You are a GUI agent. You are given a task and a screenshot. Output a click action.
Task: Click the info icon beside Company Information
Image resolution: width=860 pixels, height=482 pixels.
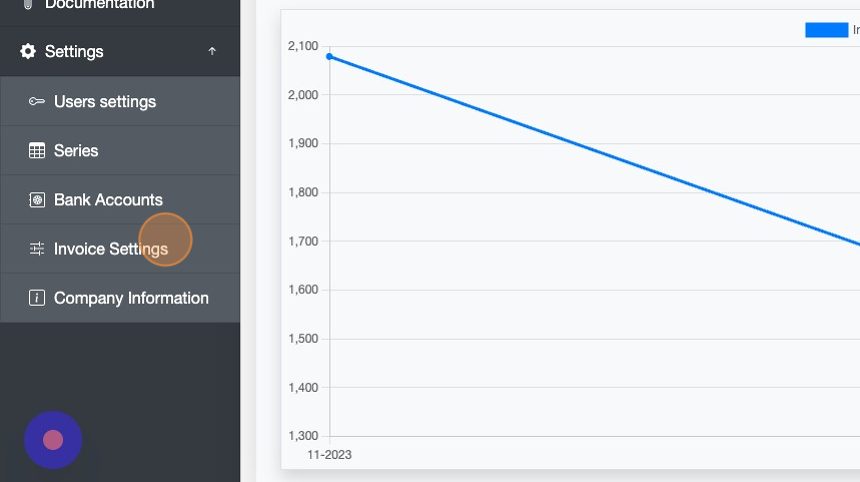(x=37, y=298)
